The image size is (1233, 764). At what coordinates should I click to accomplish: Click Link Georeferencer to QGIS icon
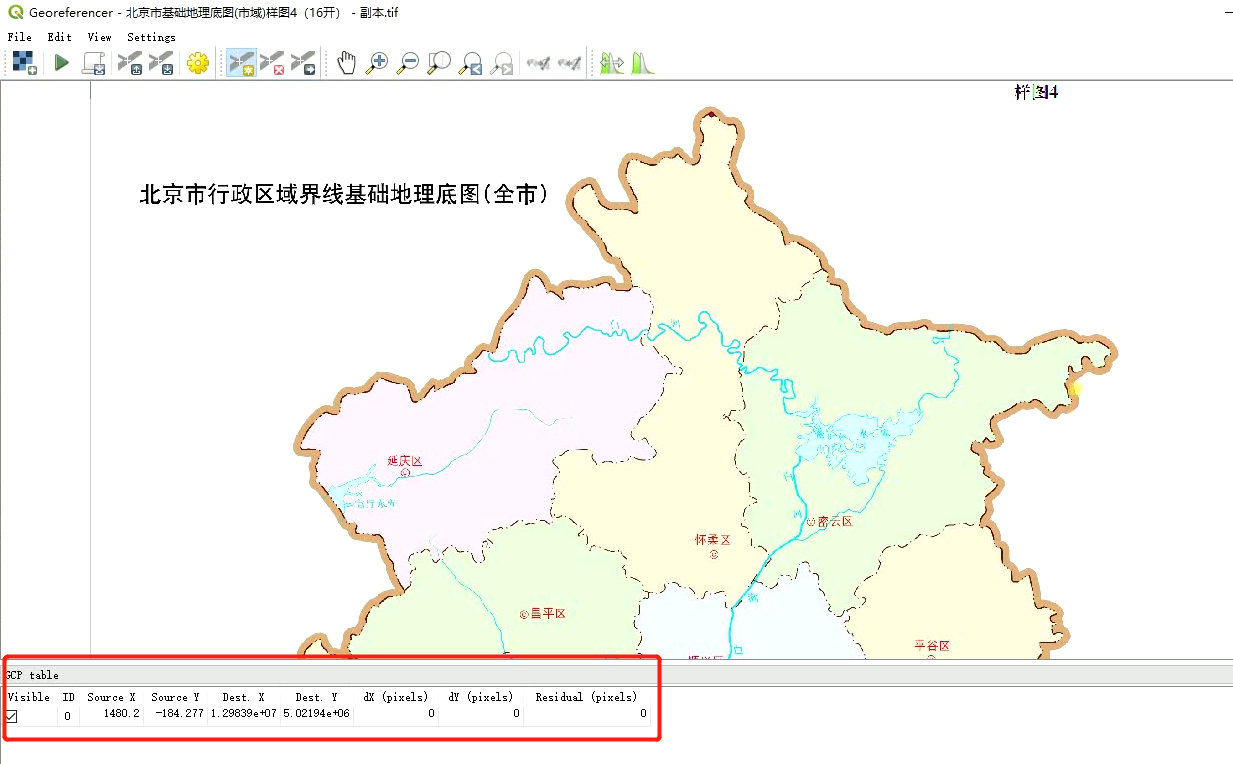(539, 63)
